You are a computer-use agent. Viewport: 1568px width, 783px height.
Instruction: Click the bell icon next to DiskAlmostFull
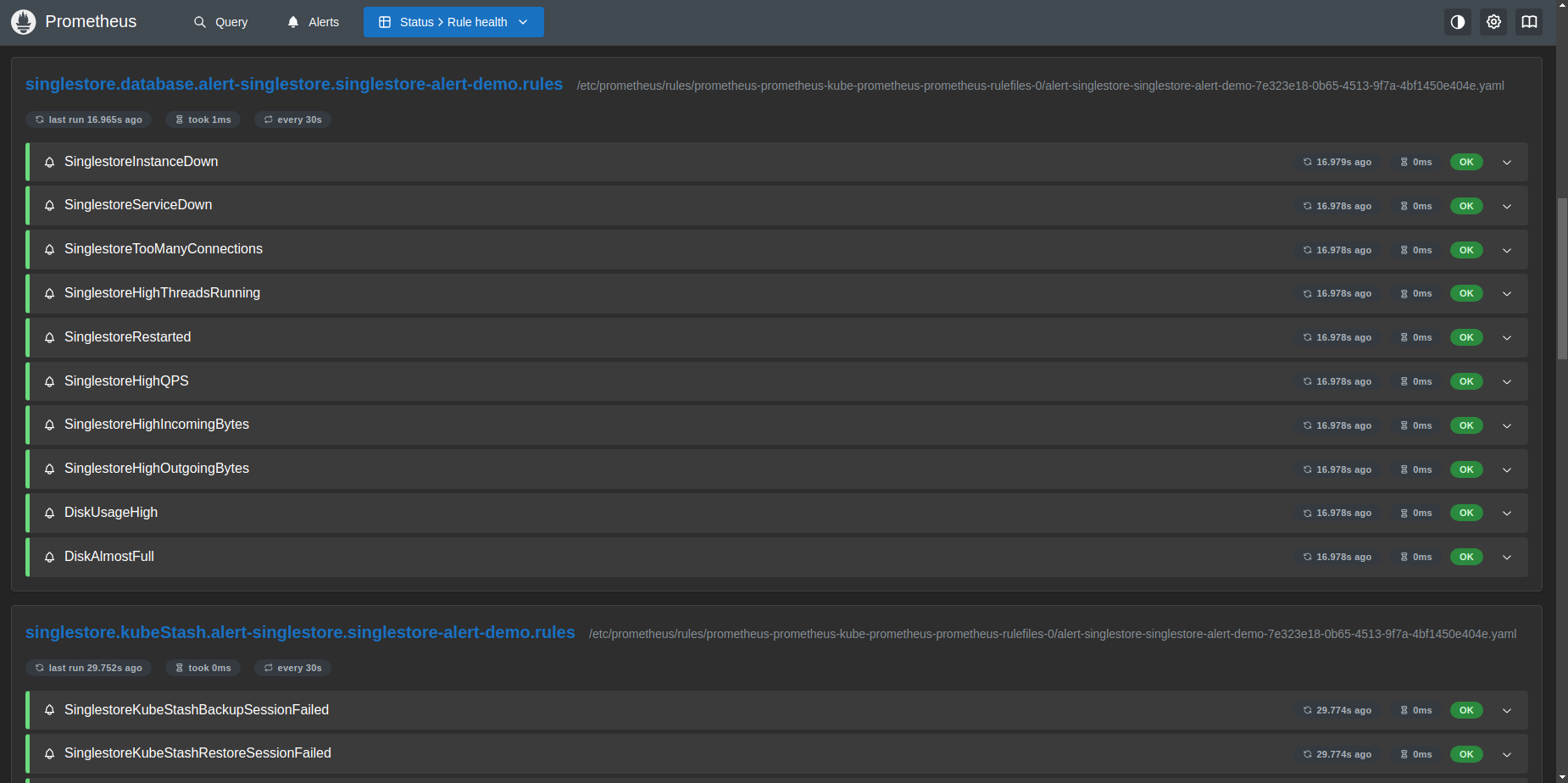(x=49, y=557)
